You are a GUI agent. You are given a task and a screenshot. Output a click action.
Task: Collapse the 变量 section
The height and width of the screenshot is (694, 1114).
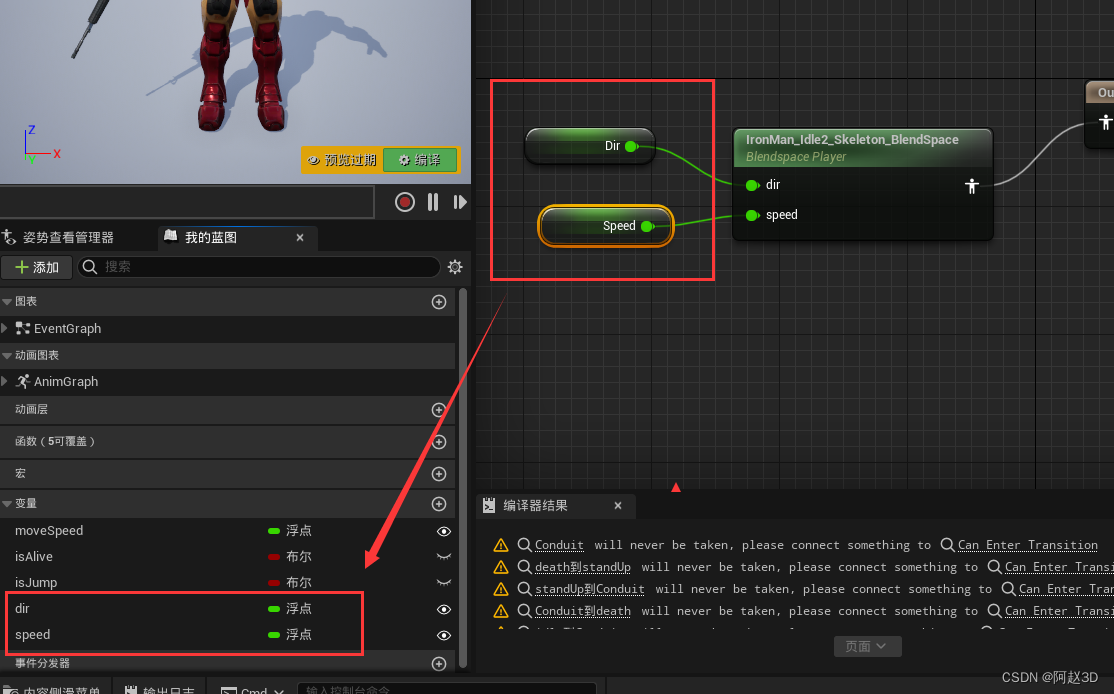tap(7, 504)
